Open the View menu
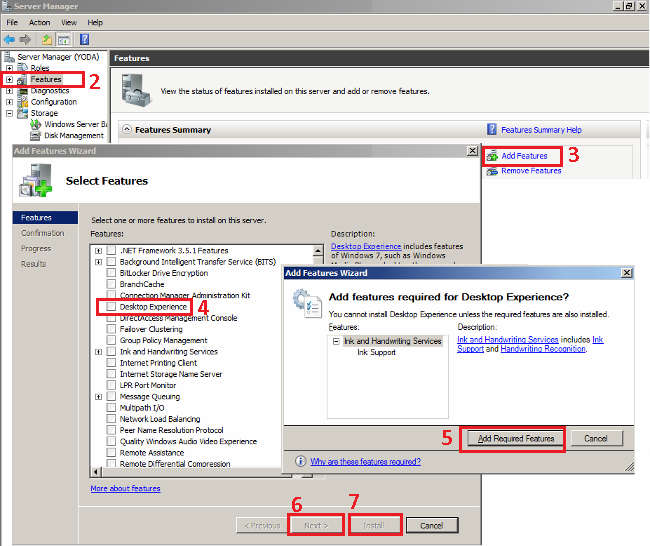The width and height of the screenshot is (650, 546). coord(69,22)
